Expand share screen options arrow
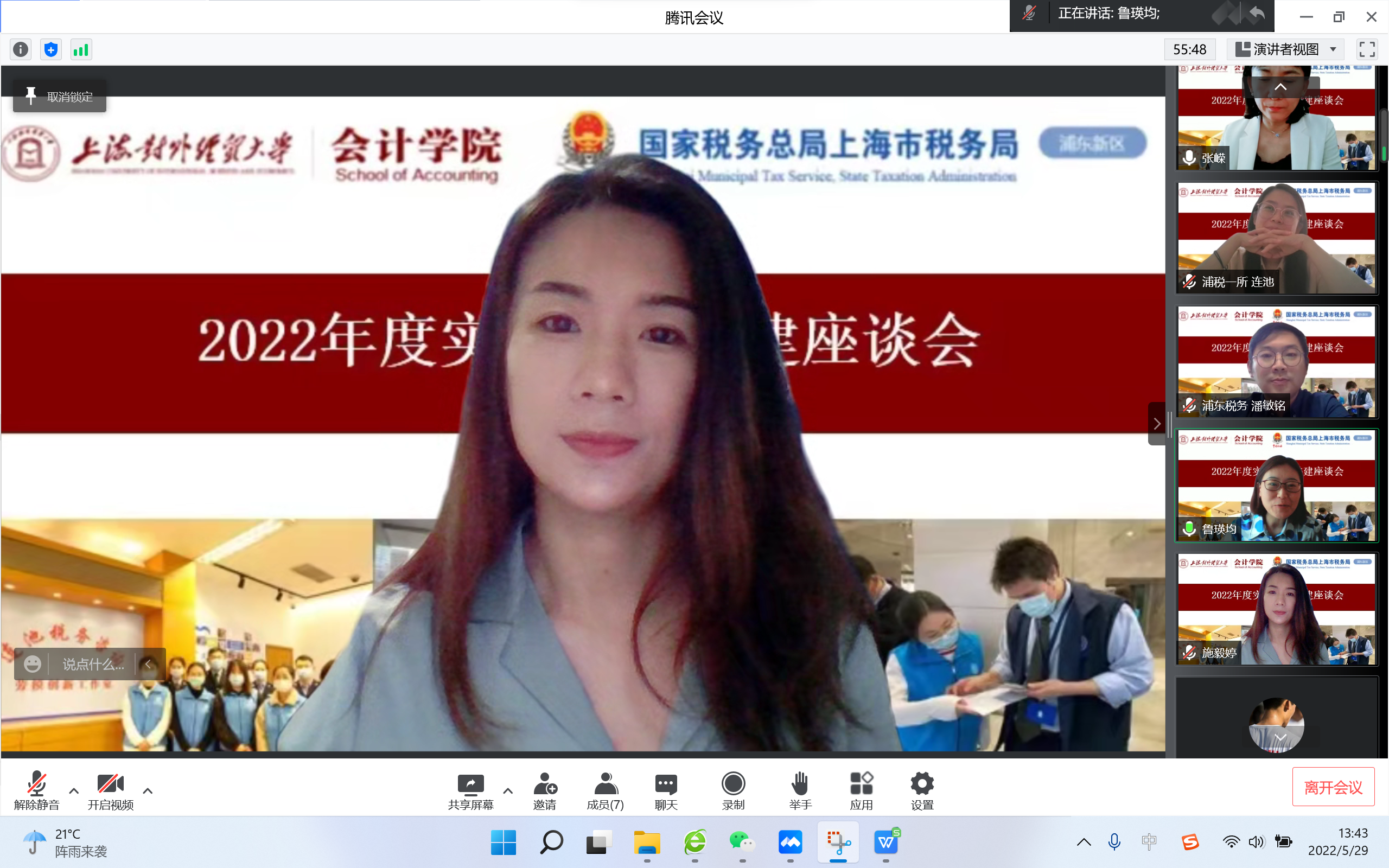The height and width of the screenshot is (868, 1389). click(x=508, y=791)
